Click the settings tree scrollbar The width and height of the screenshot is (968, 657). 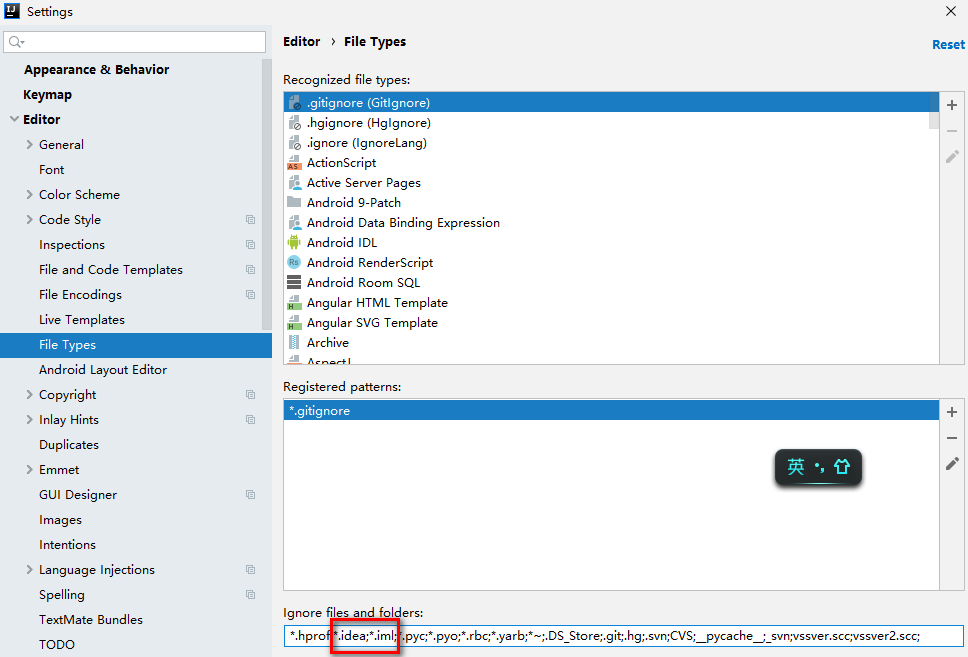(x=267, y=195)
